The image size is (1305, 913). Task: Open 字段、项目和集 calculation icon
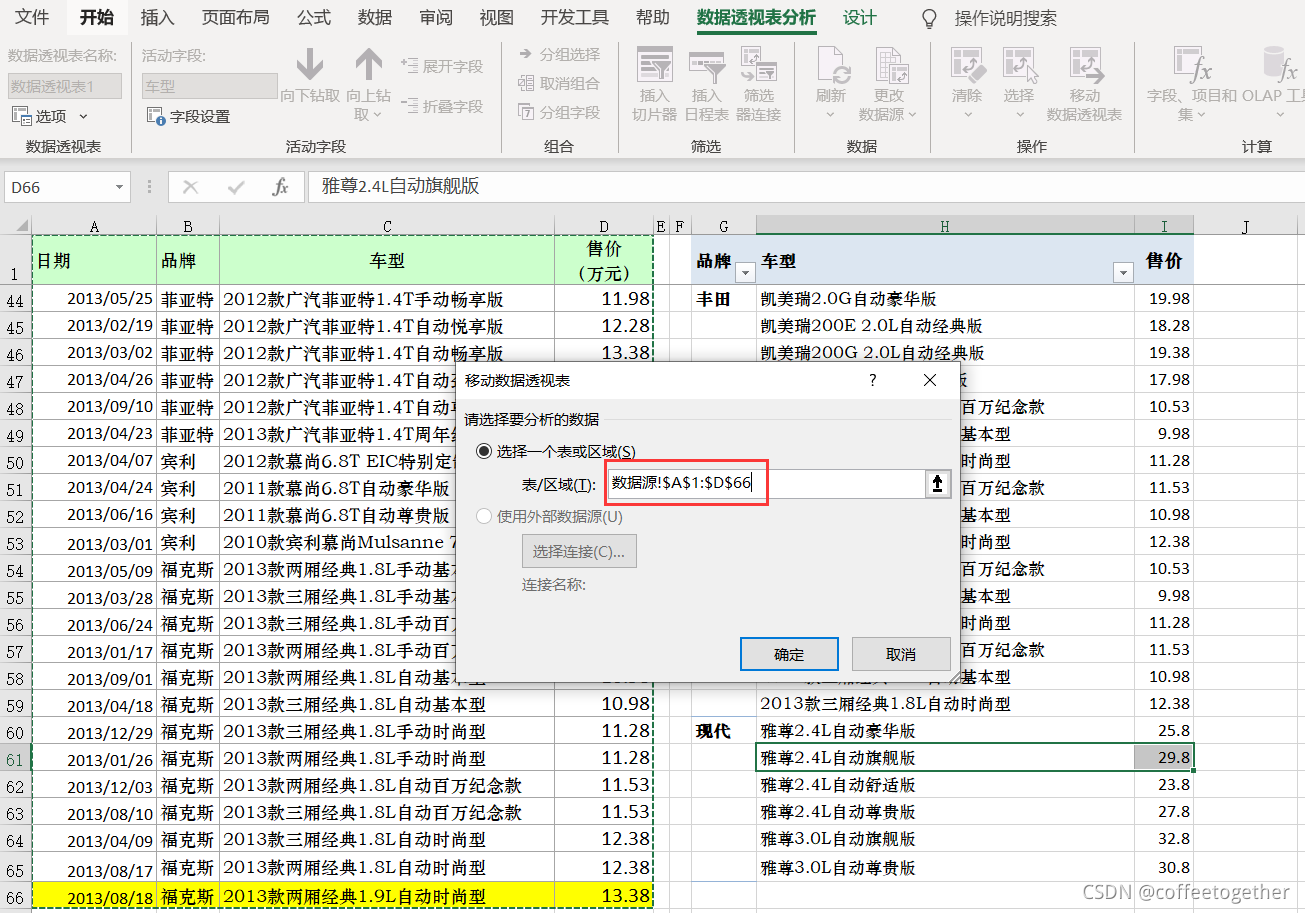click(1192, 66)
